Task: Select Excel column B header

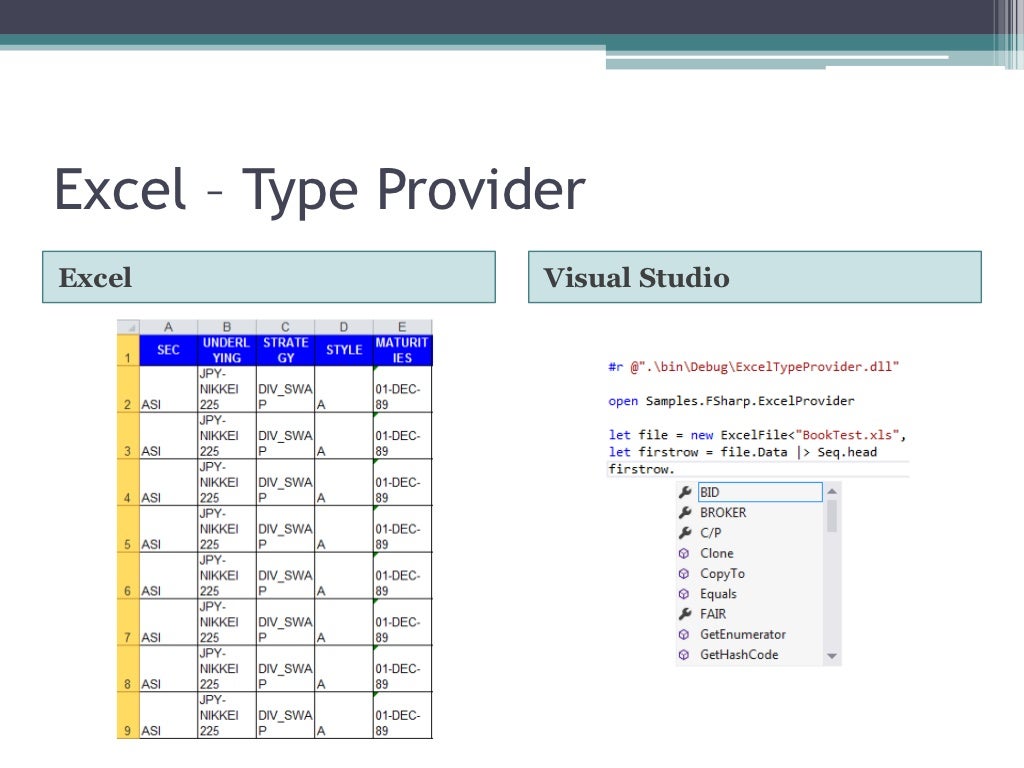Action: (x=227, y=327)
